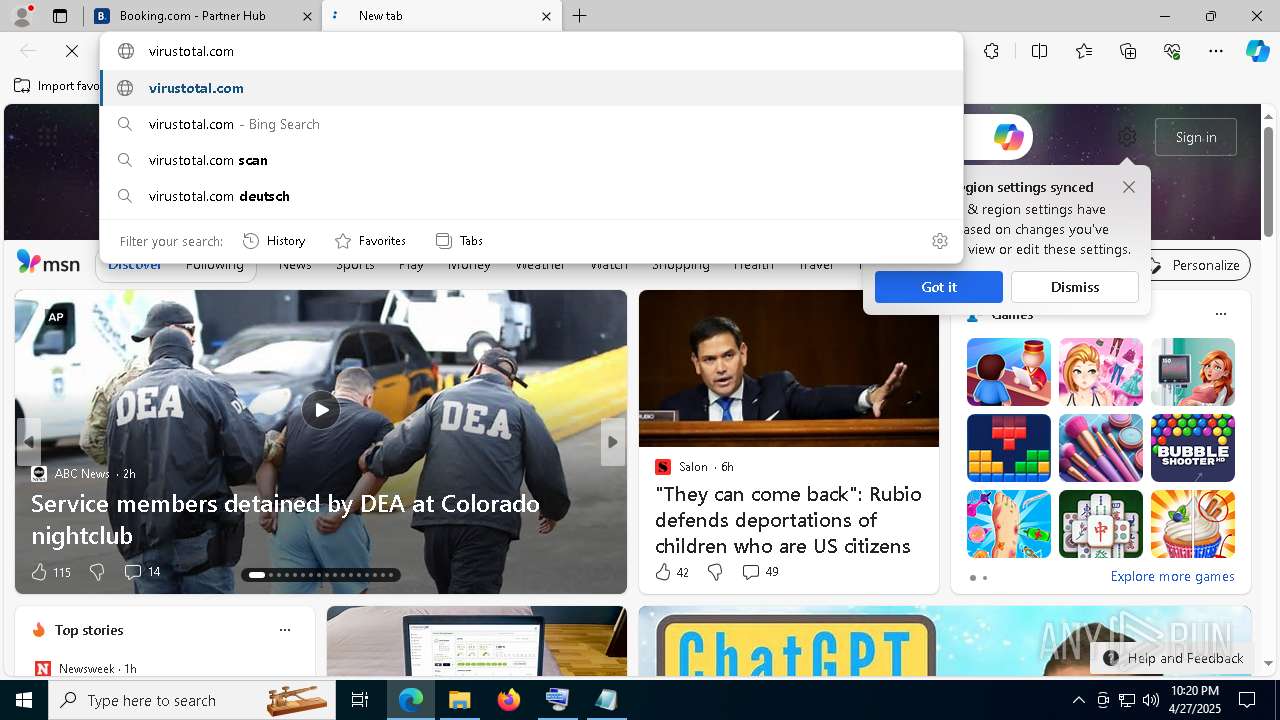Open the tab actions menu icon
The image size is (1280, 720).
[x=60, y=16]
